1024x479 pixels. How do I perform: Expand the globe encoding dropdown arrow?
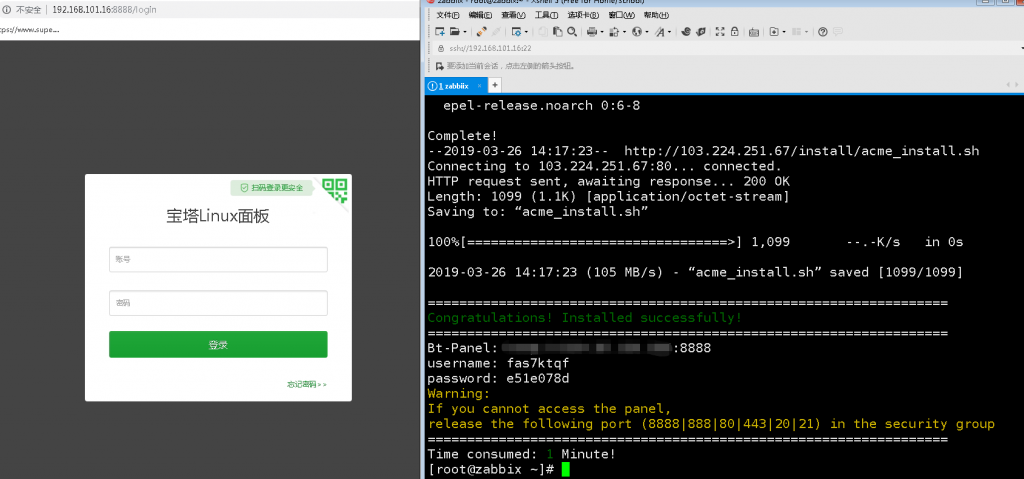pyautogui.click(x=647, y=31)
